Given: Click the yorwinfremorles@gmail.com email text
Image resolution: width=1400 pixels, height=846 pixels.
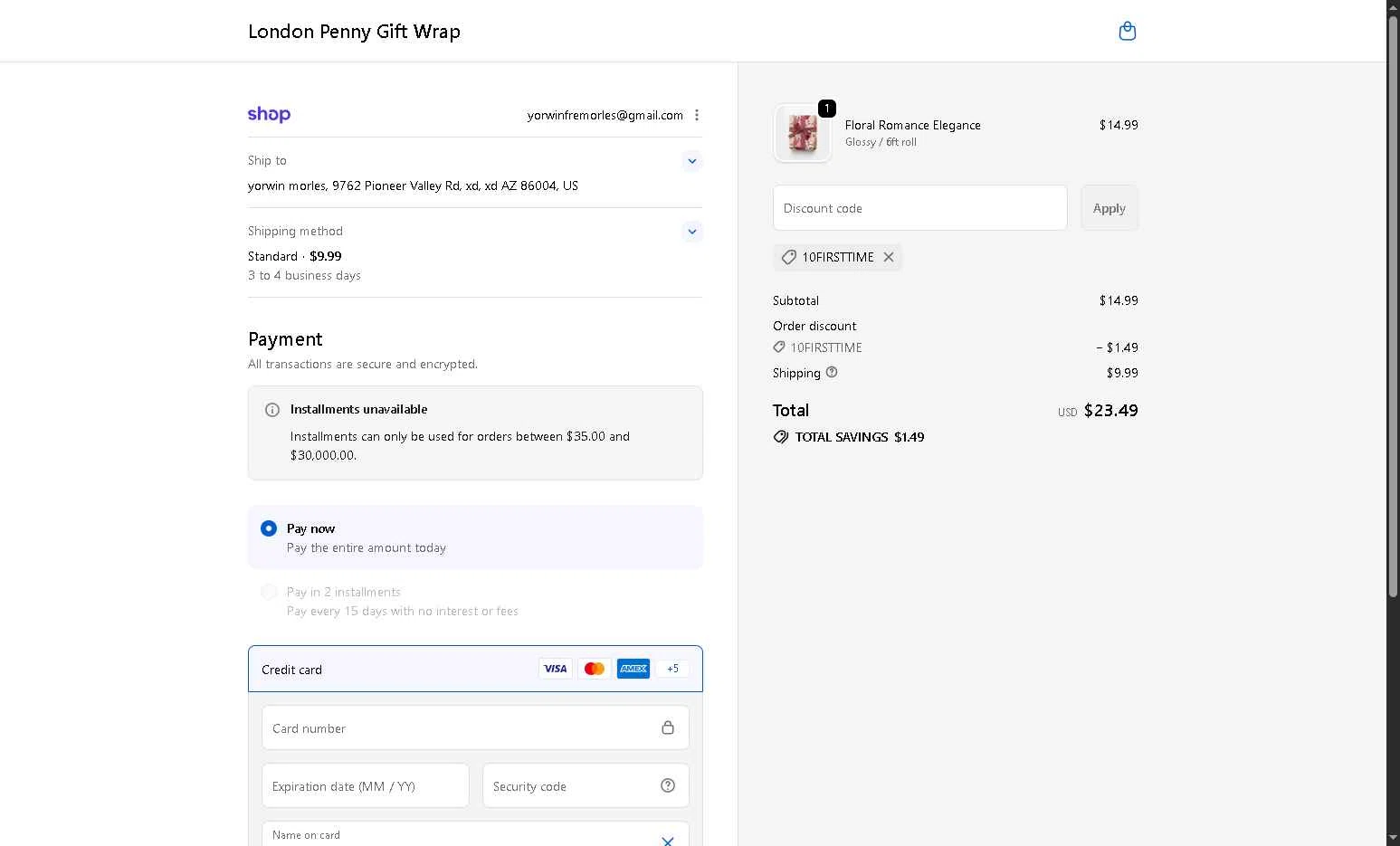Looking at the screenshot, I should coord(605,115).
